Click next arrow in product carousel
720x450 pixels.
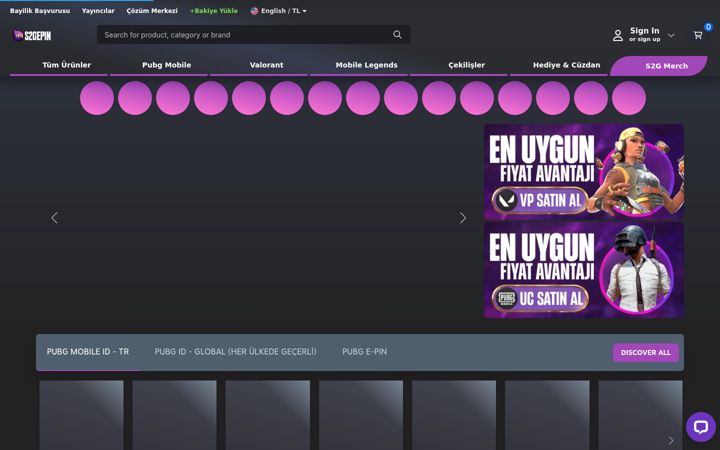coord(671,440)
